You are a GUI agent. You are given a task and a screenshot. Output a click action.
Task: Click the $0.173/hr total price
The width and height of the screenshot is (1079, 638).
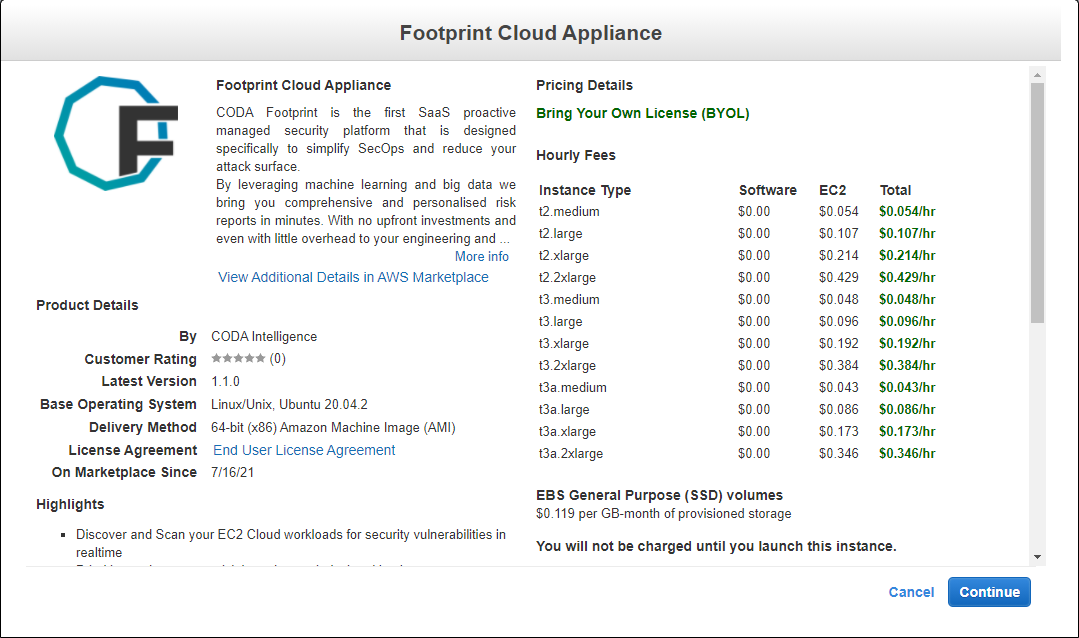[x=907, y=432]
